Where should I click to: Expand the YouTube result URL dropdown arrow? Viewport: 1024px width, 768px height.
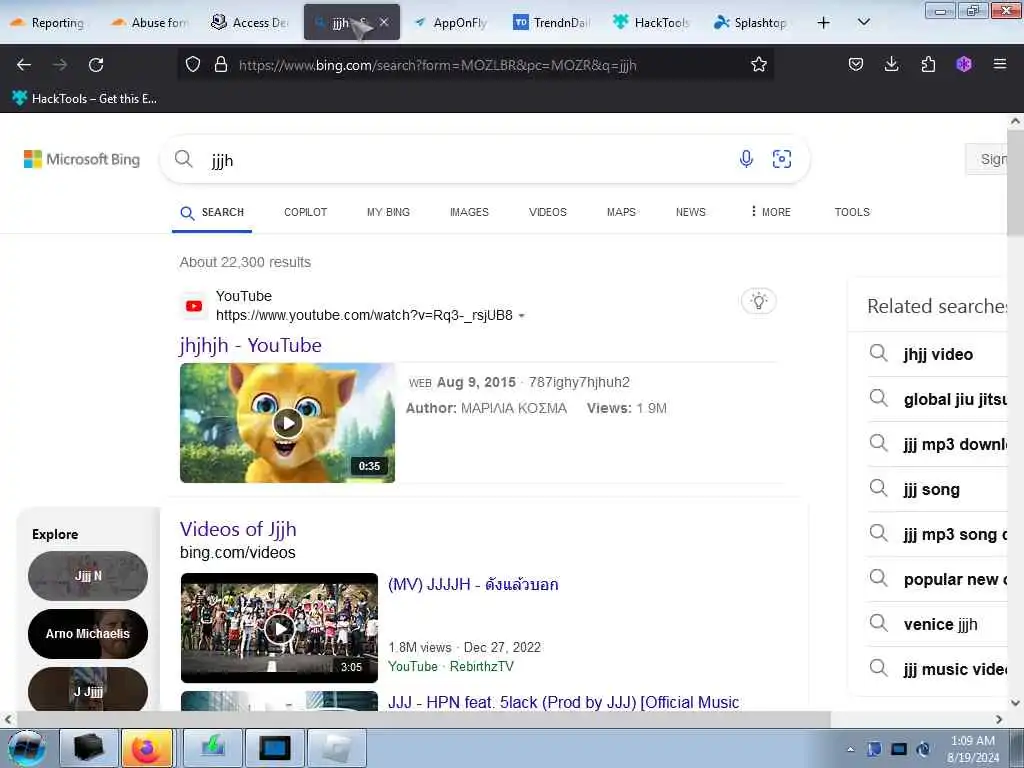tap(522, 315)
